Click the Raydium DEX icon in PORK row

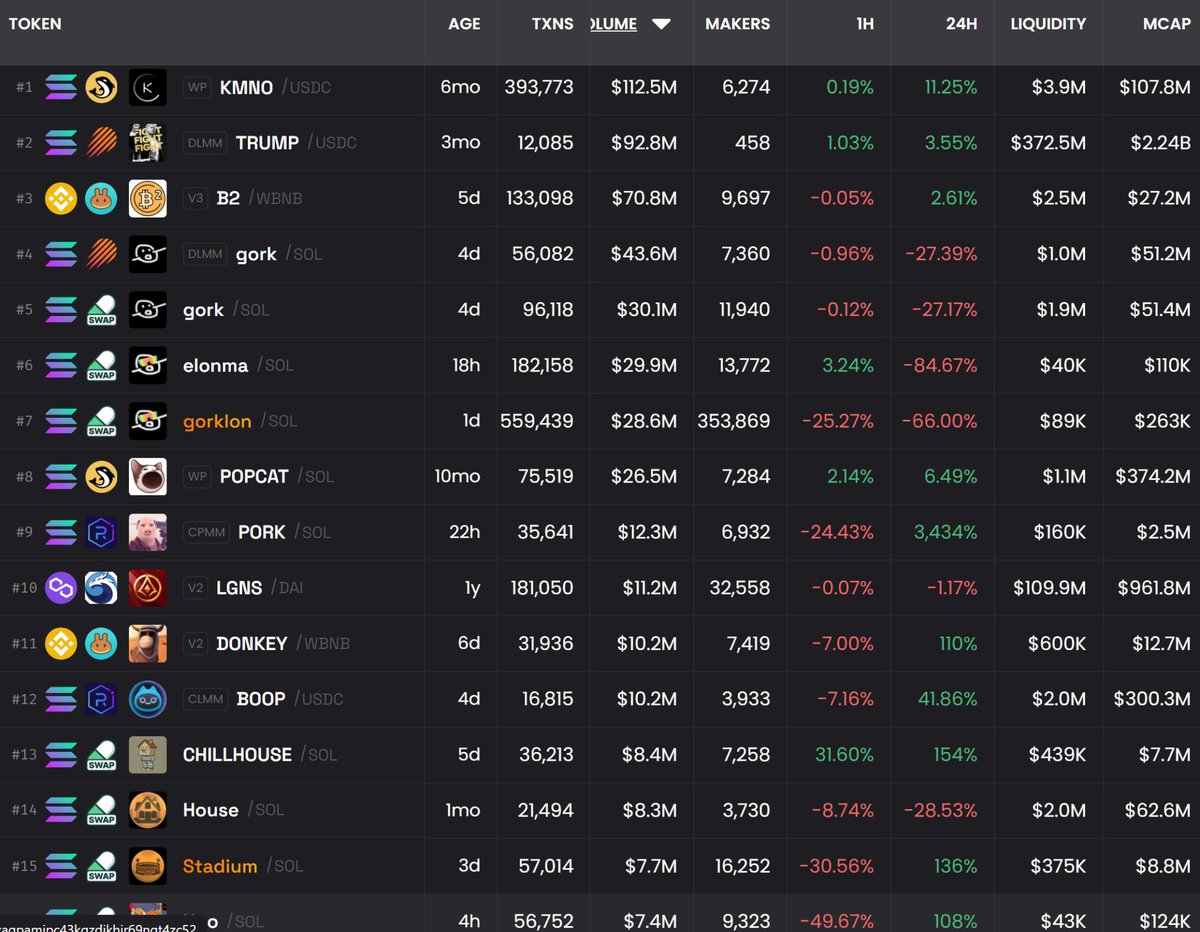tap(101, 532)
